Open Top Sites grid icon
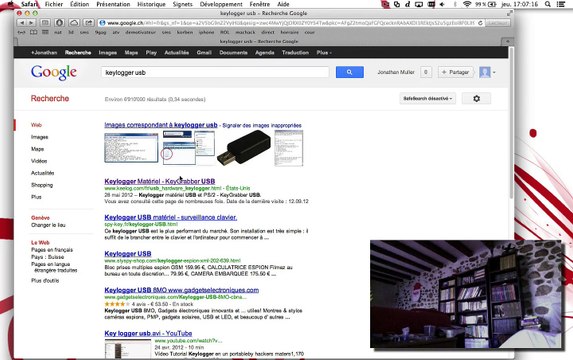Screen dimensions: 573x360 [45, 32]
